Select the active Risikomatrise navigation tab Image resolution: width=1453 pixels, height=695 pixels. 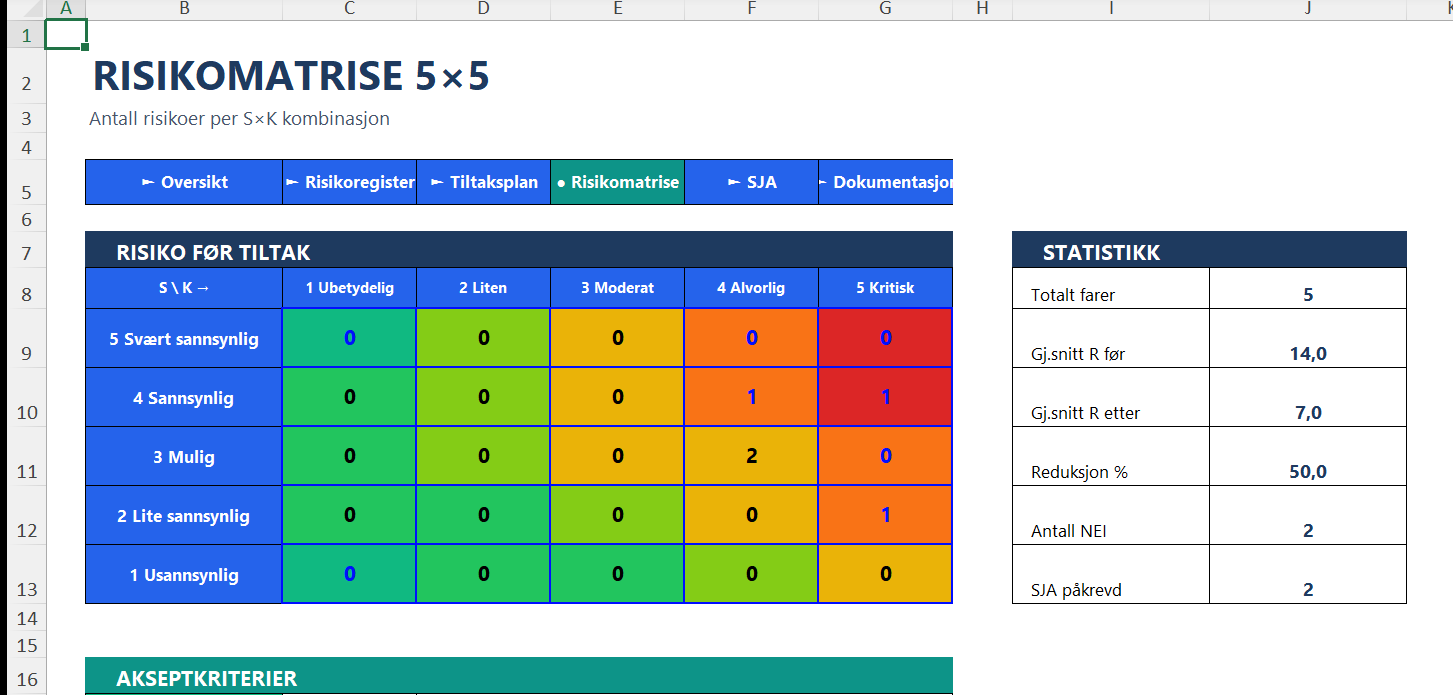click(x=617, y=182)
